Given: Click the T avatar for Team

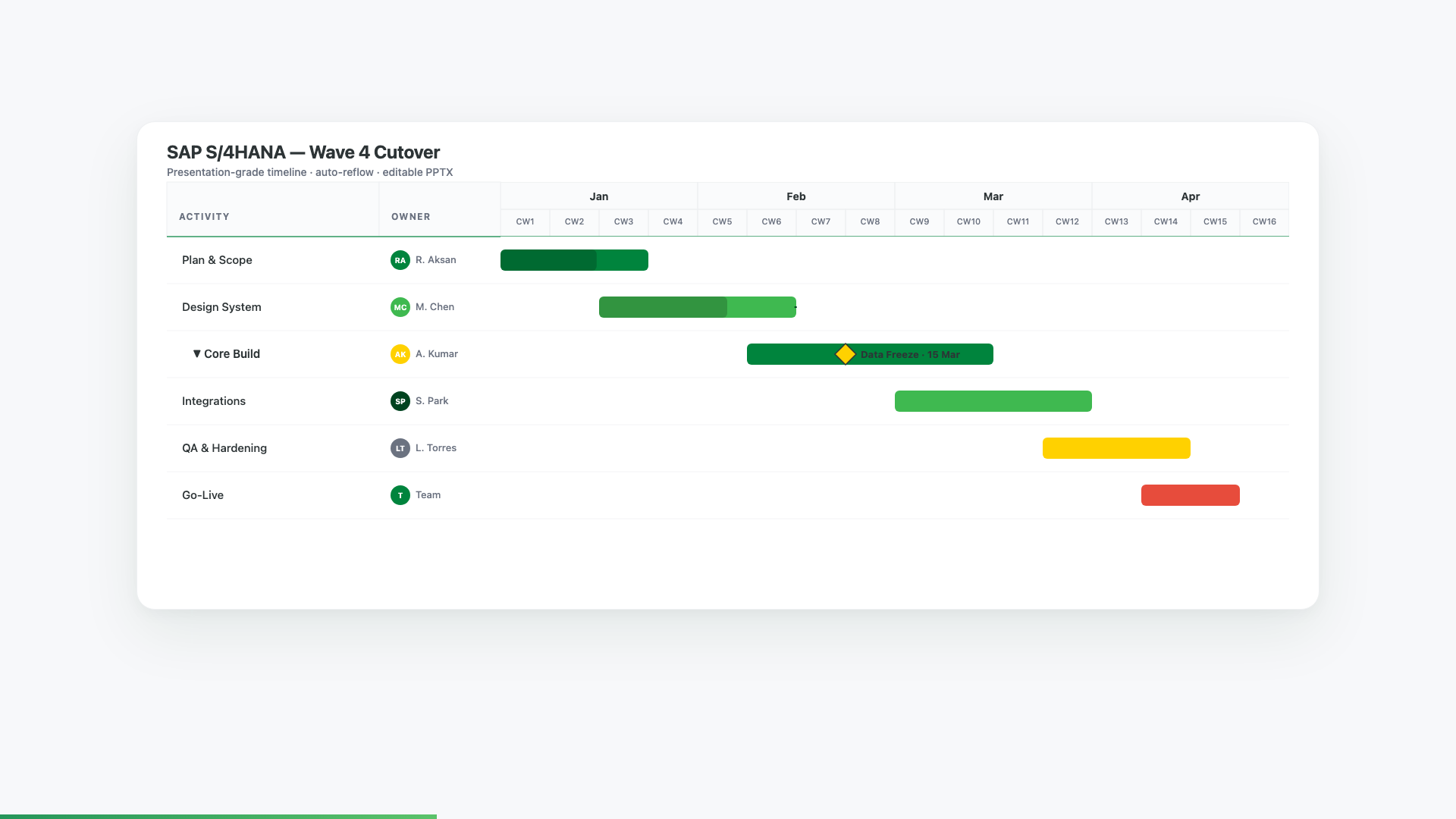Looking at the screenshot, I should [400, 495].
